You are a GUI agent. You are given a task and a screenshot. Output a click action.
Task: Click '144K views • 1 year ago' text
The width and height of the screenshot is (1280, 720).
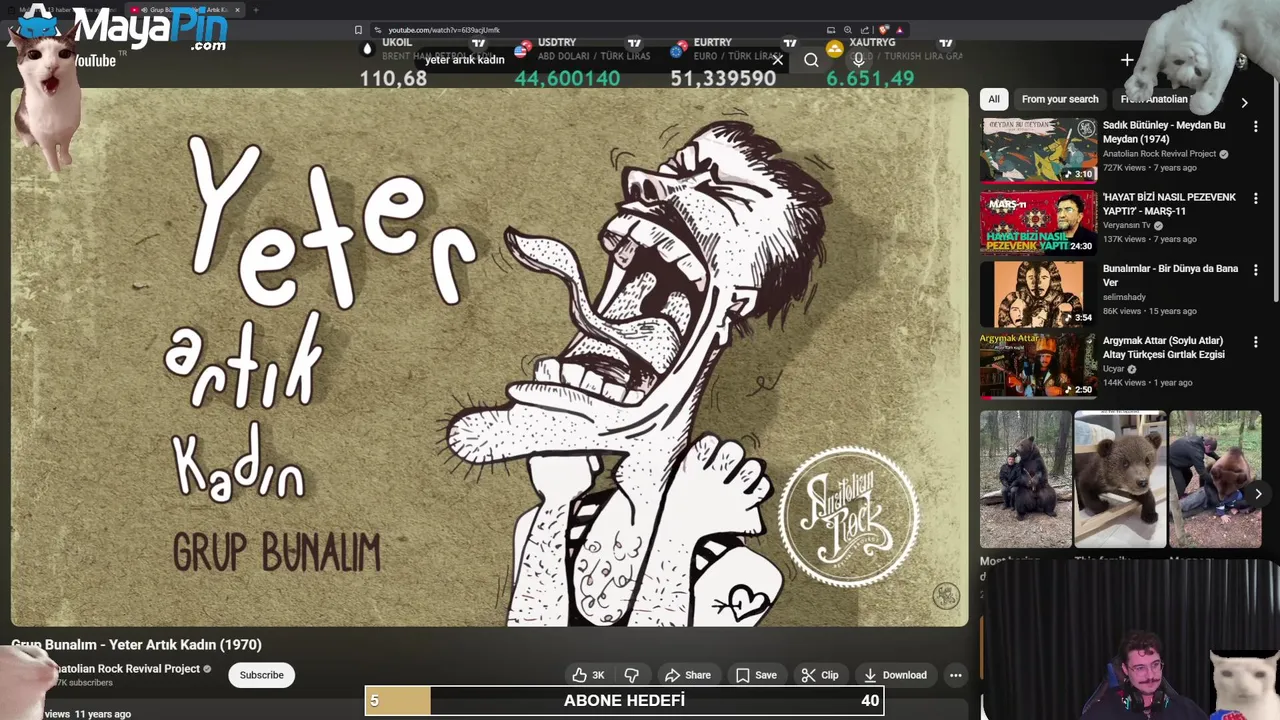coord(1147,383)
